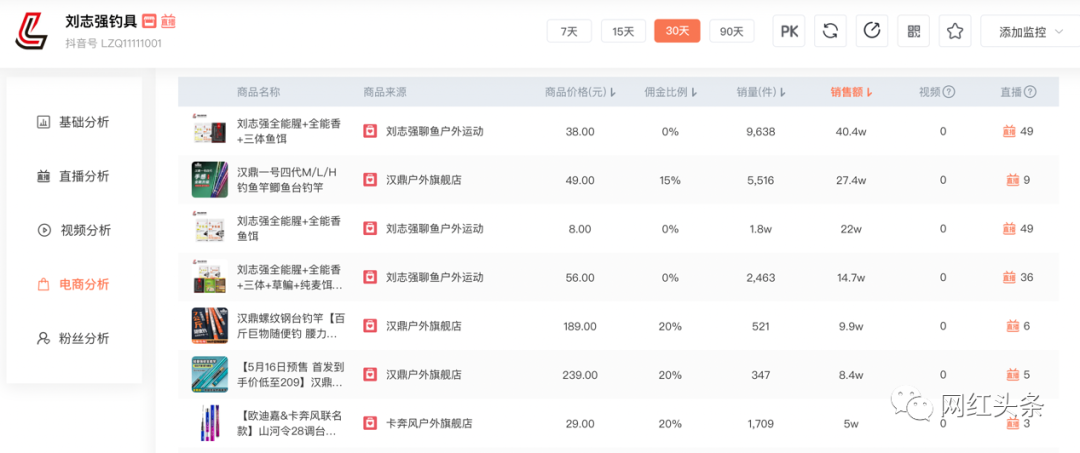Select the 7天 time range
The width and height of the screenshot is (1080, 453).
pos(569,31)
